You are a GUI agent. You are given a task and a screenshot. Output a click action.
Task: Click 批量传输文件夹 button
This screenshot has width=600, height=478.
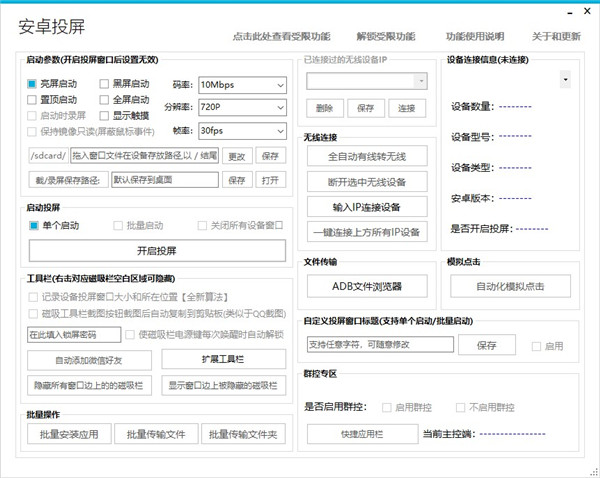(243, 434)
